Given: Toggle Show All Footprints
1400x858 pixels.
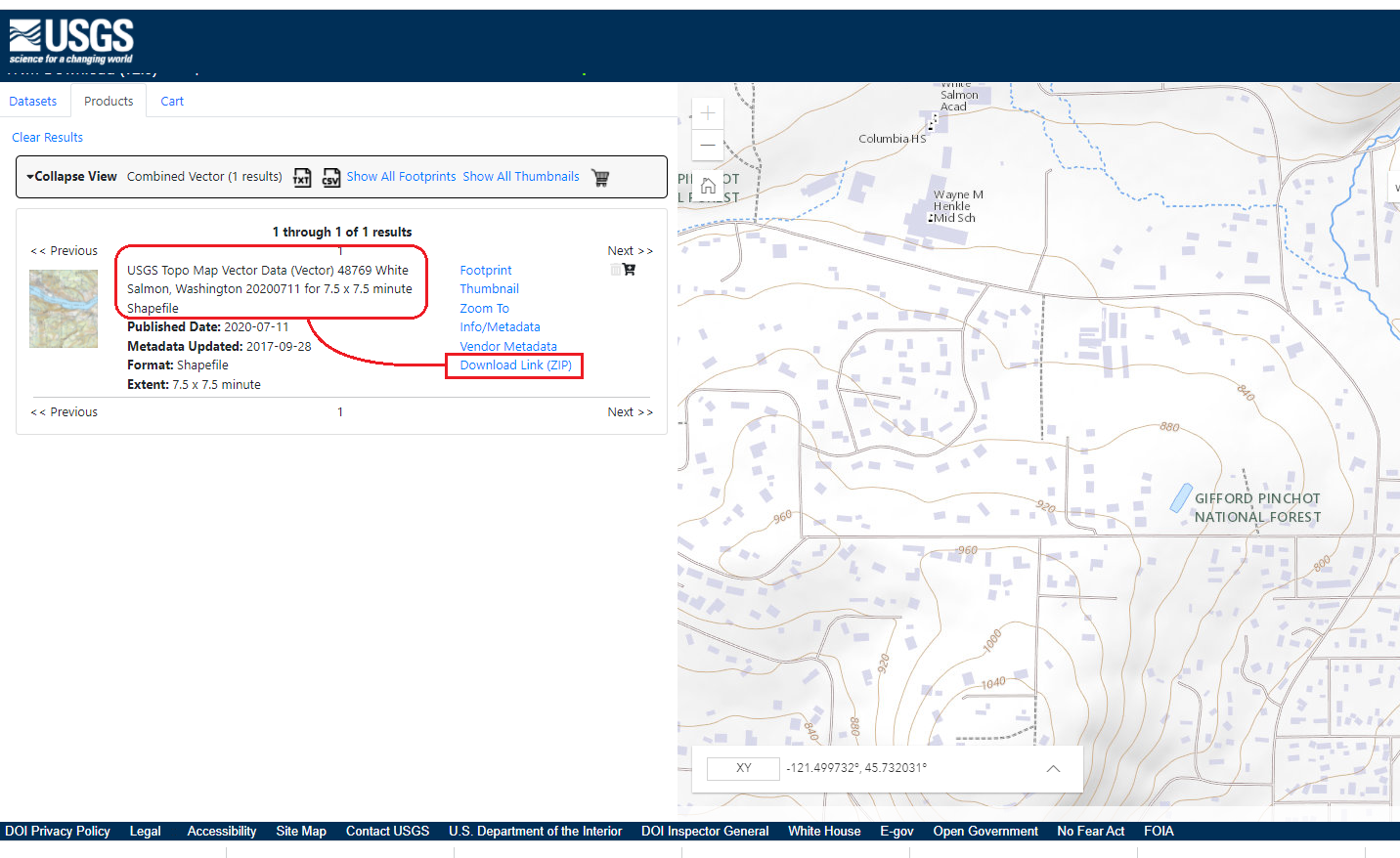Looking at the screenshot, I should (x=401, y=176).
